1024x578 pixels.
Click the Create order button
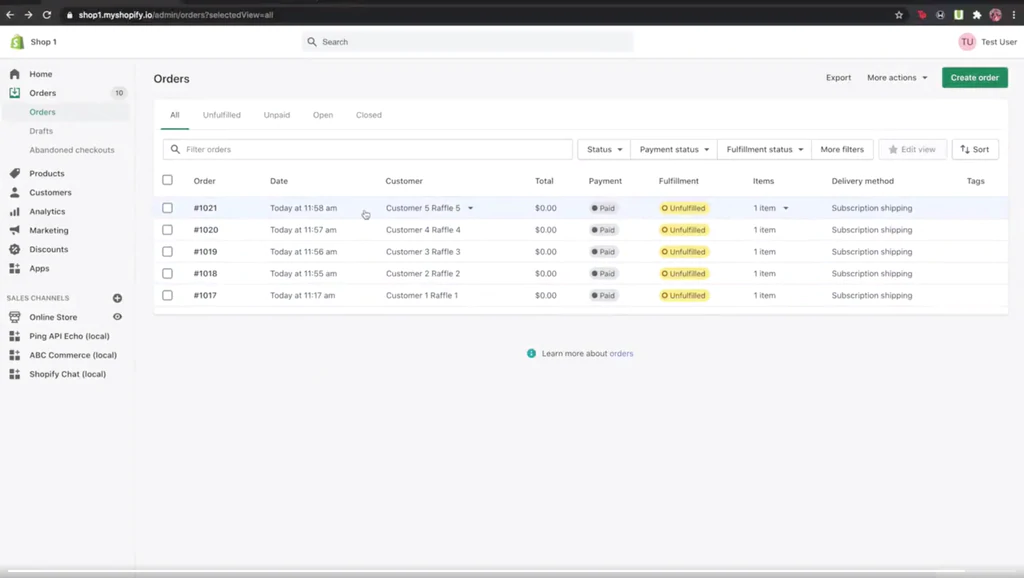pyautogui.click(x=974, y=78)
